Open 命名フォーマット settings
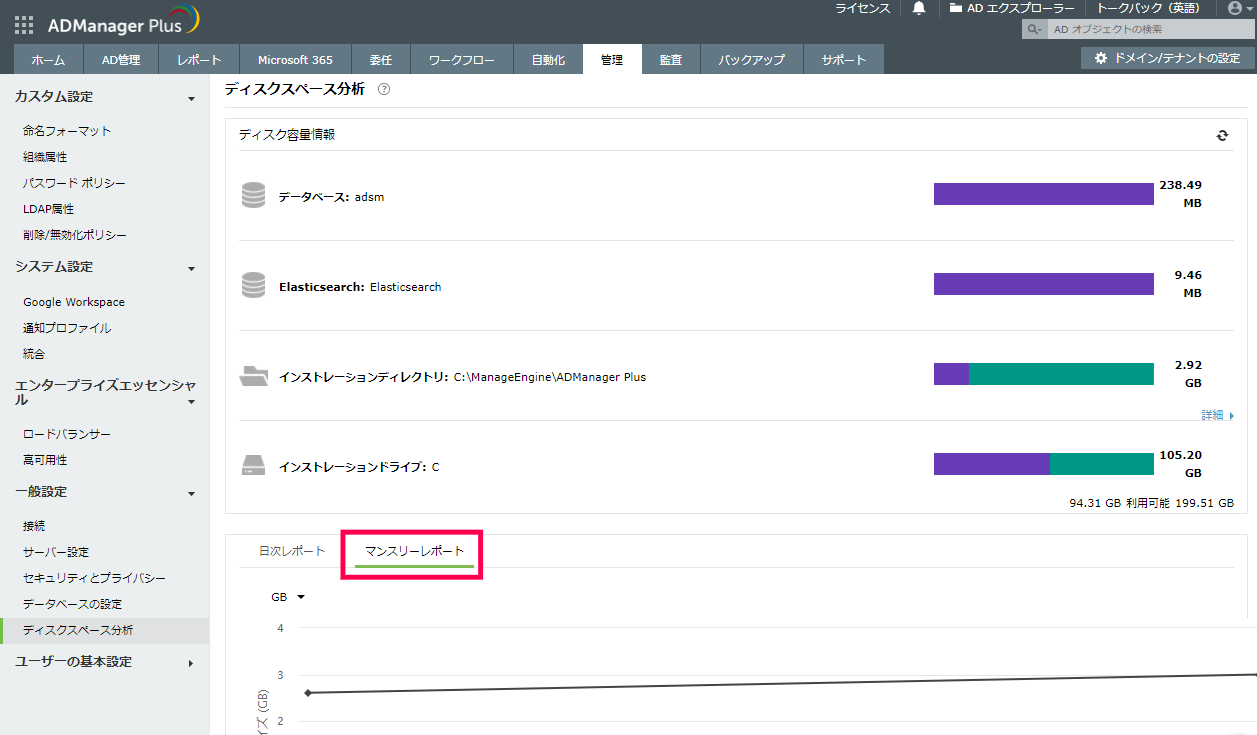This screenshot has width=1257, height=735. click(x=67, y=131)
